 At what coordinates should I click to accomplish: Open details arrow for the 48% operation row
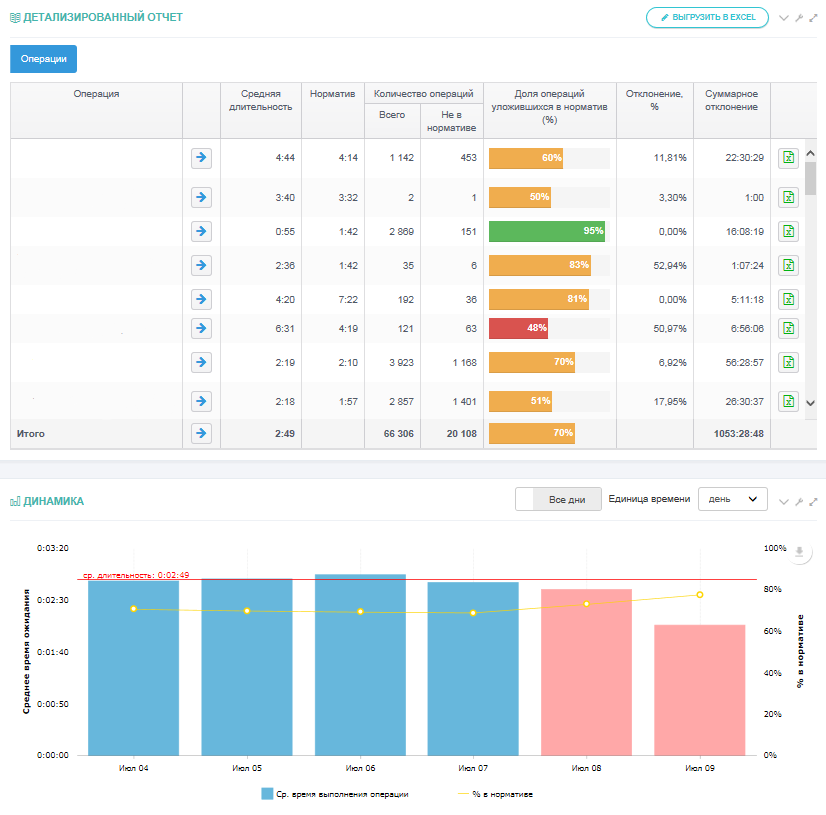(x=201, y=328)
